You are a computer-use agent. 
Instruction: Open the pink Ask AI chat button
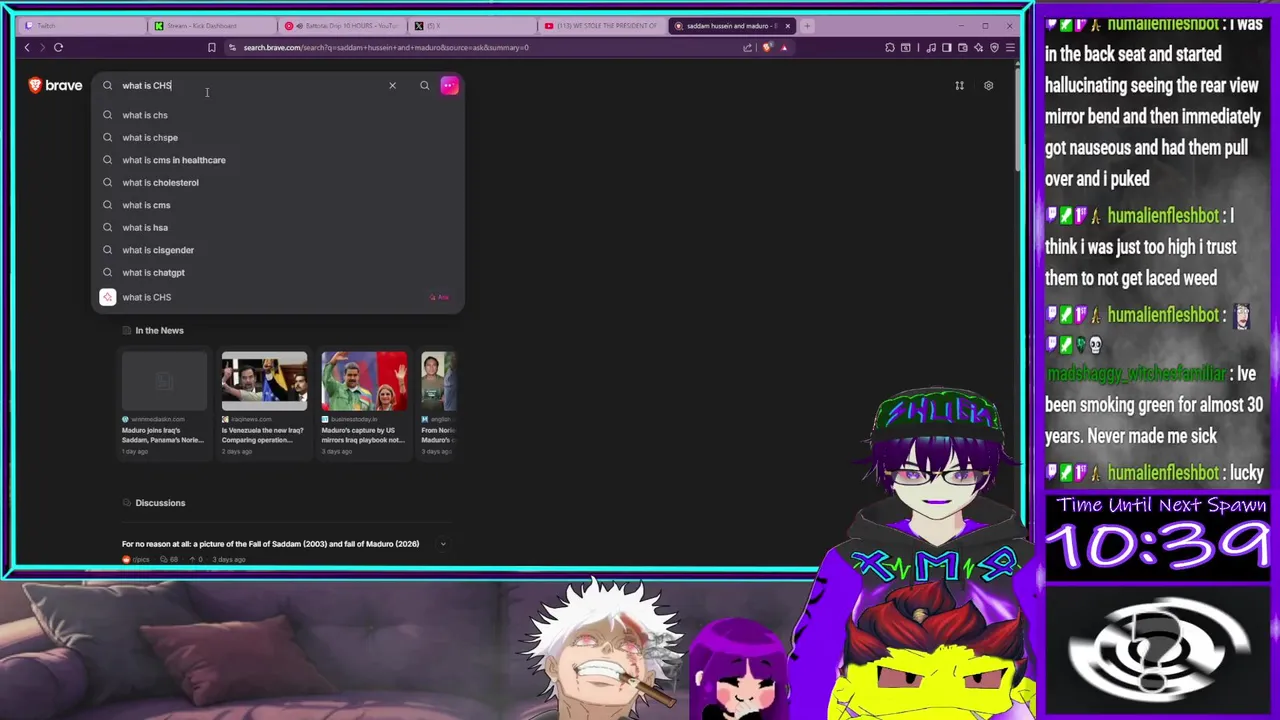click(449, 86)
